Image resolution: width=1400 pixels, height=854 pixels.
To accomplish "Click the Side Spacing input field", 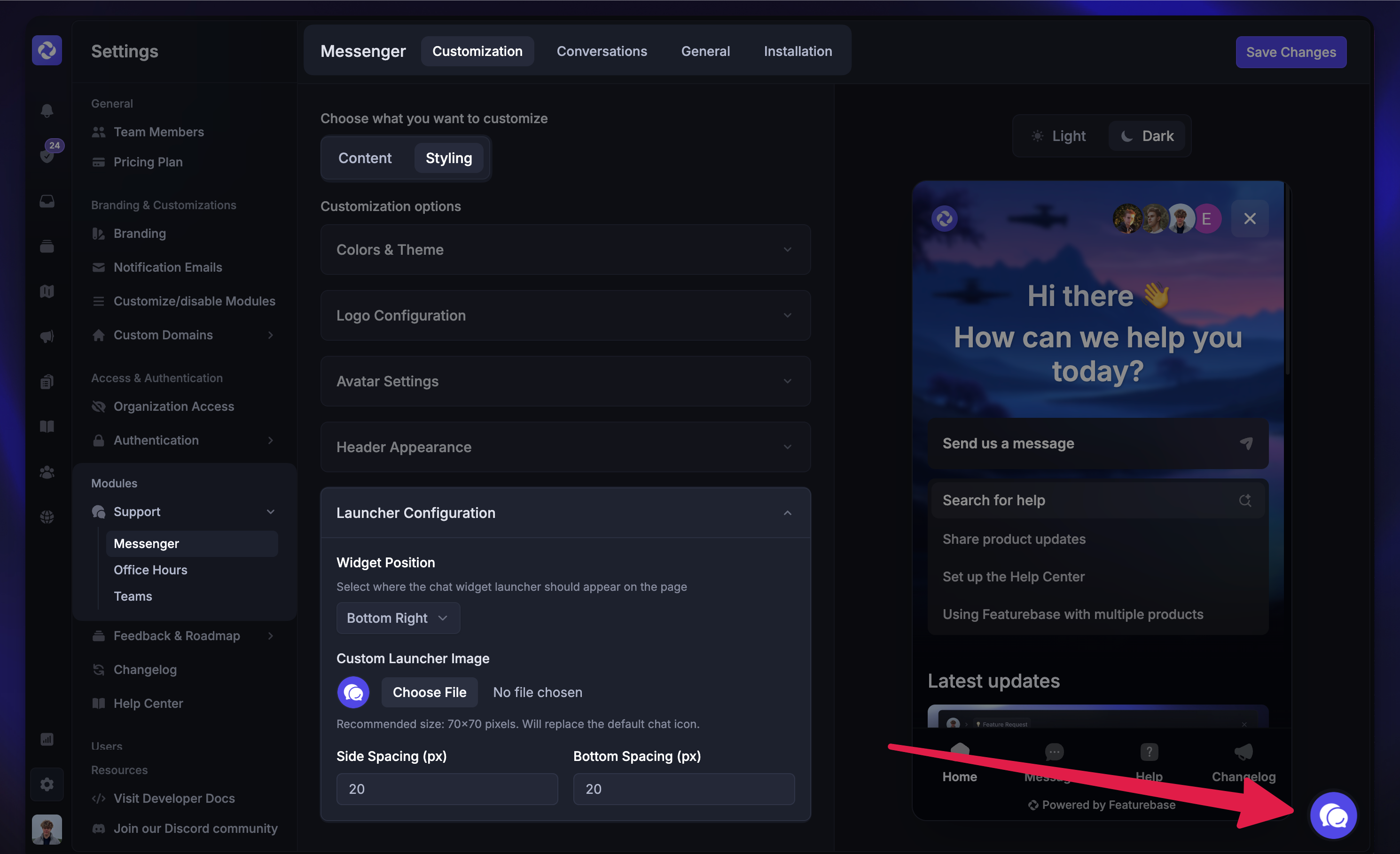I will pyautogui.click(x=446, y=789).
